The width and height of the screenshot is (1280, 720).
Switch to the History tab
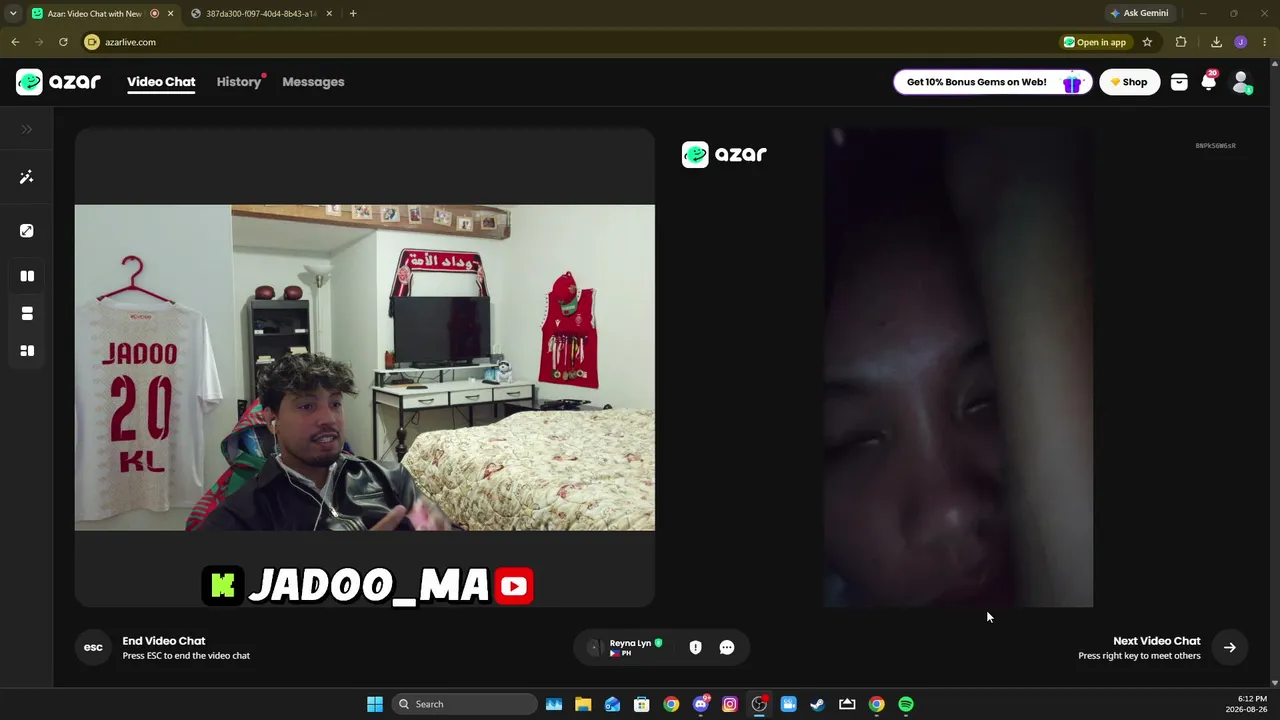239,82
